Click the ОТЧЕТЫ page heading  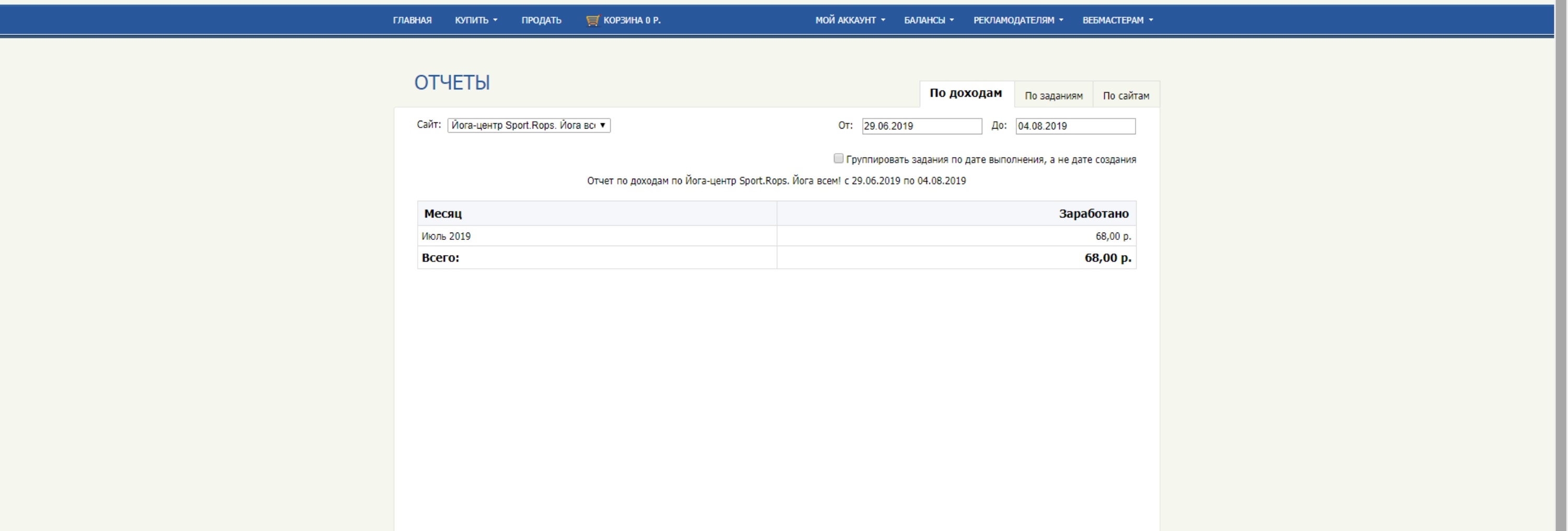coord(452,83)
